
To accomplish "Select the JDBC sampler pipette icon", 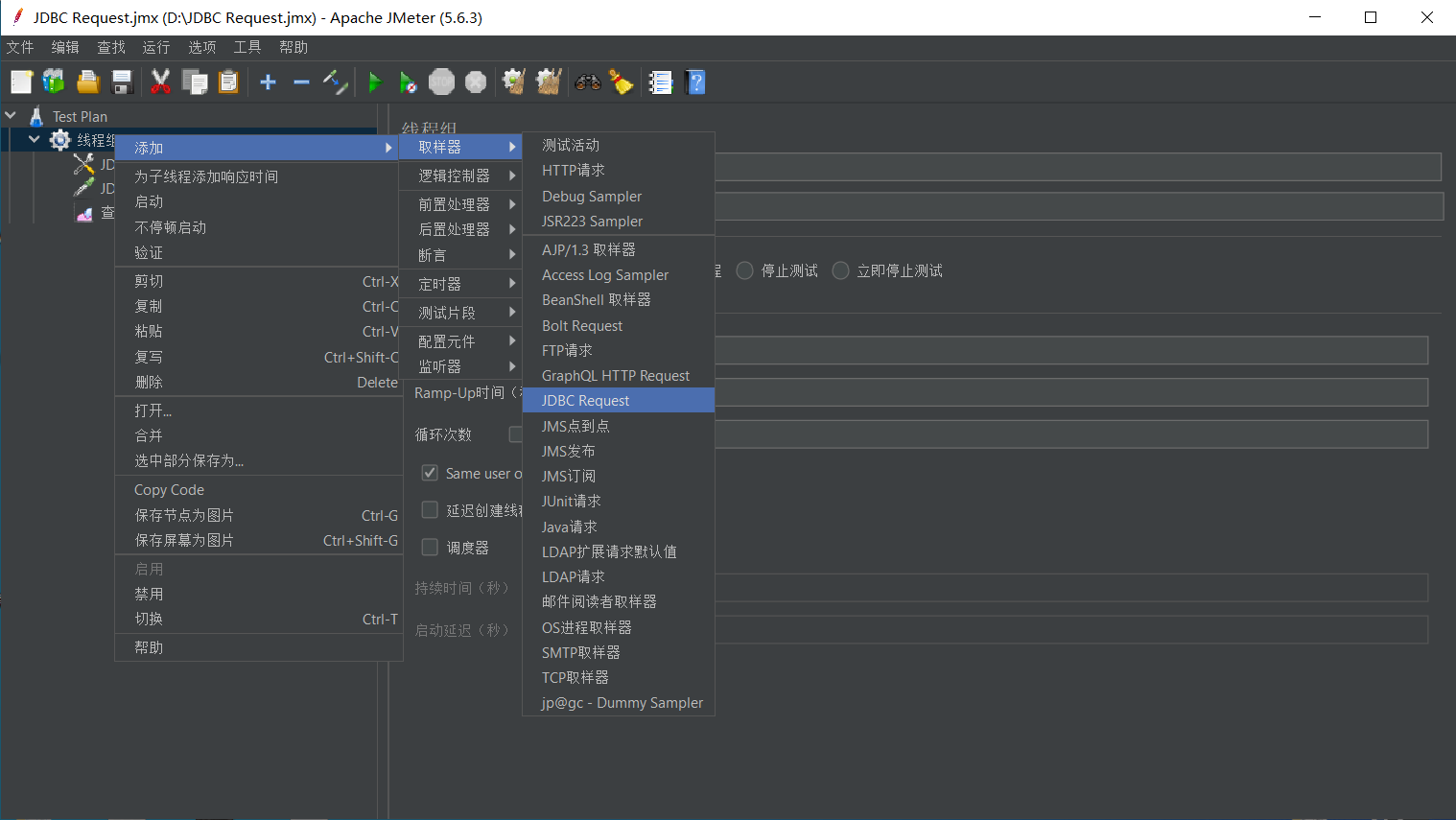I will click(84, 188).
